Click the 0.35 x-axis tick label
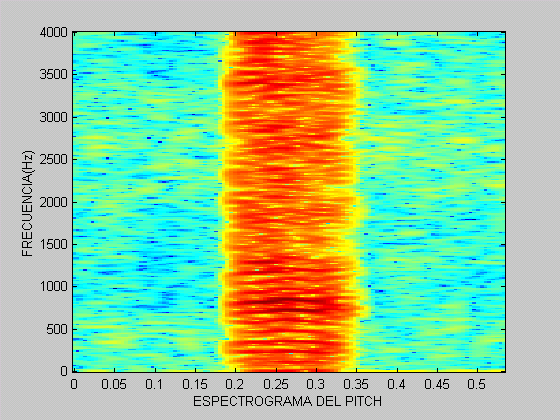The width and height of the screenshot is (560, 420). (x=356, y=384)
